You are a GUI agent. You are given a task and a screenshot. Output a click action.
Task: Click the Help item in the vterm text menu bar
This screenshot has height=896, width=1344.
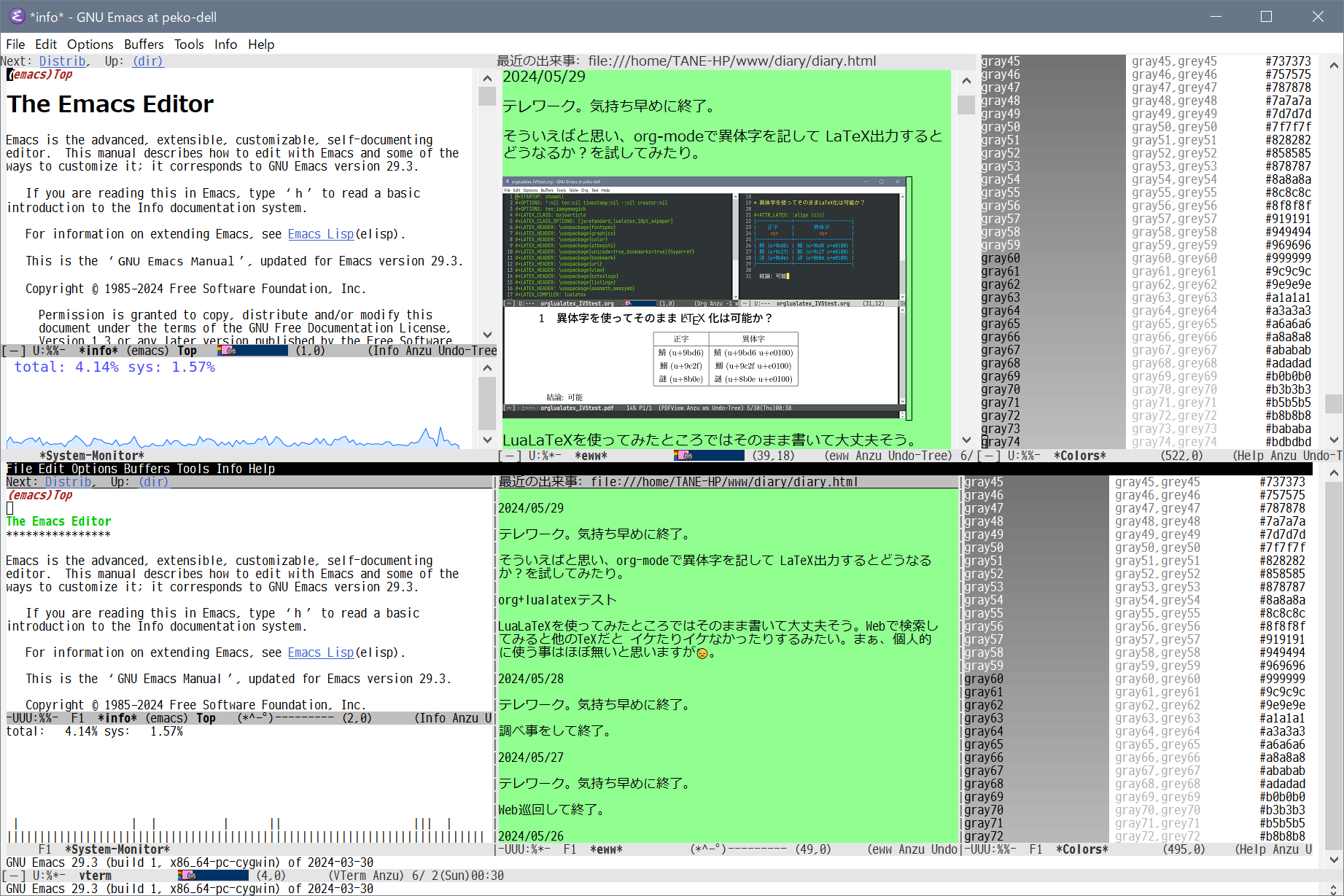tap(260, 469)
